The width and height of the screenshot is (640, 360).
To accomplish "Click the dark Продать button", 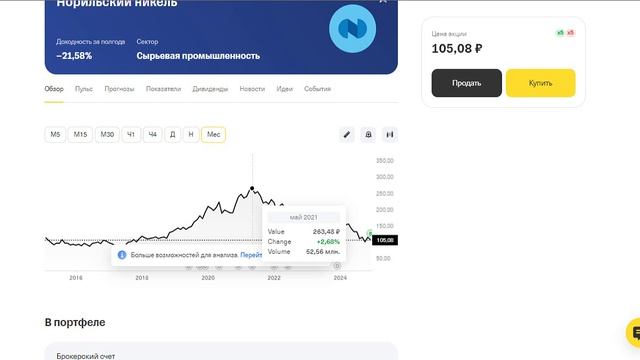I will (467, 83).
